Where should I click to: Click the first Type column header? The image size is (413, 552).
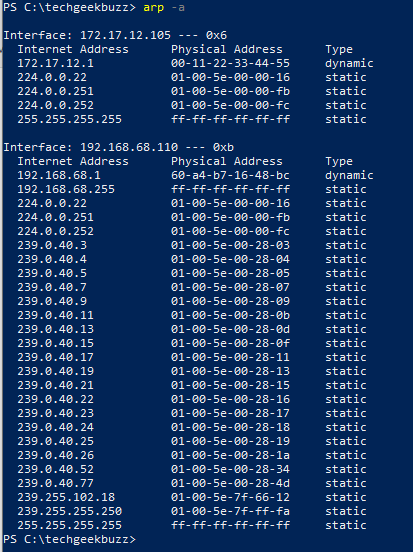339,49
